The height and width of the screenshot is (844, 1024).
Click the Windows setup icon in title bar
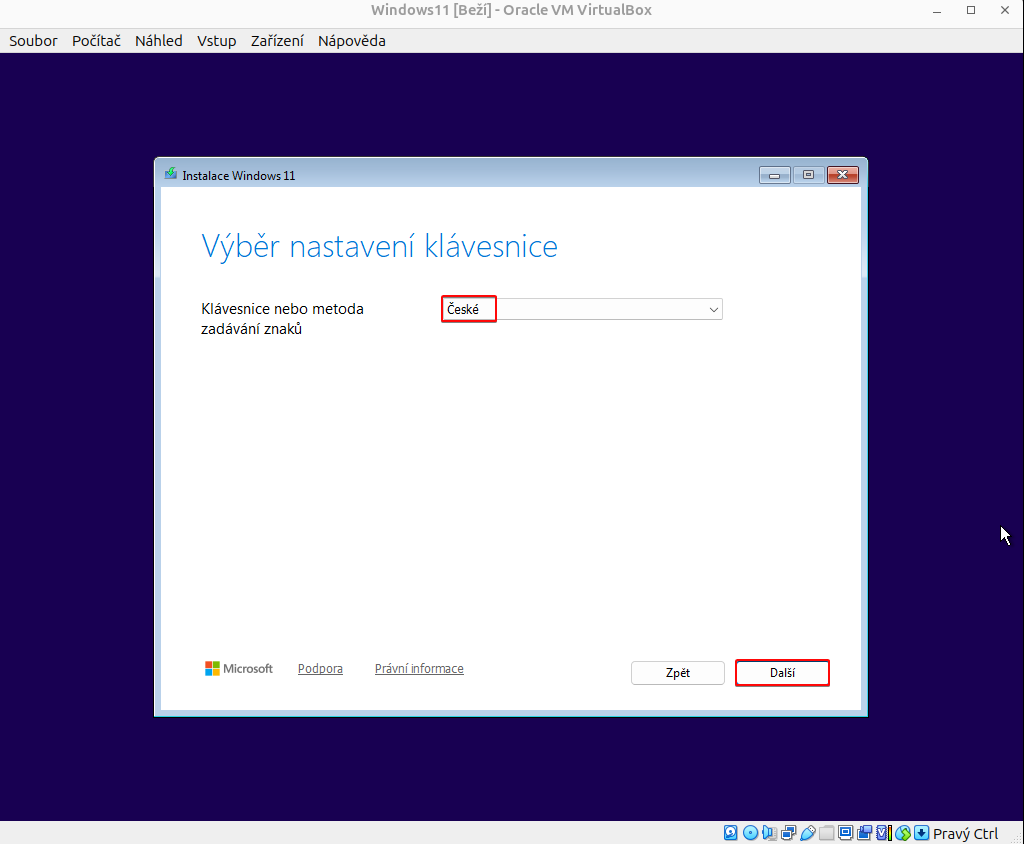171,175
